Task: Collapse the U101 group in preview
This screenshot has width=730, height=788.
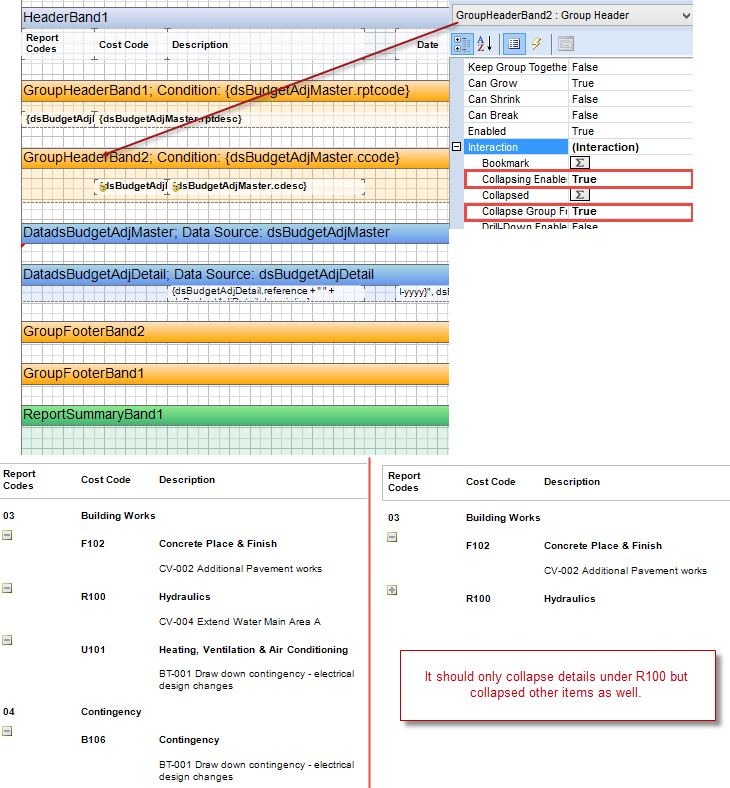Action: tap(7, 640)
